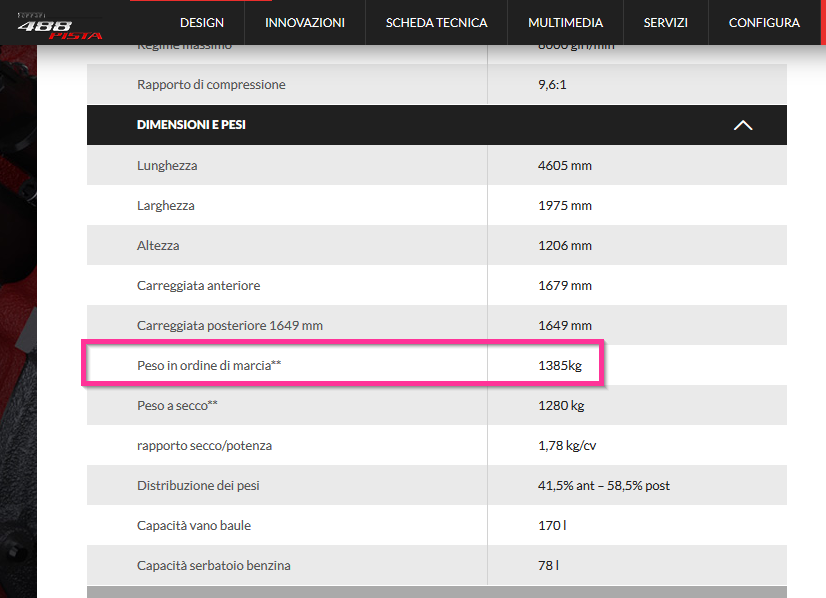
Task: Select the Peso a secco label
Action: click(177, 406)
